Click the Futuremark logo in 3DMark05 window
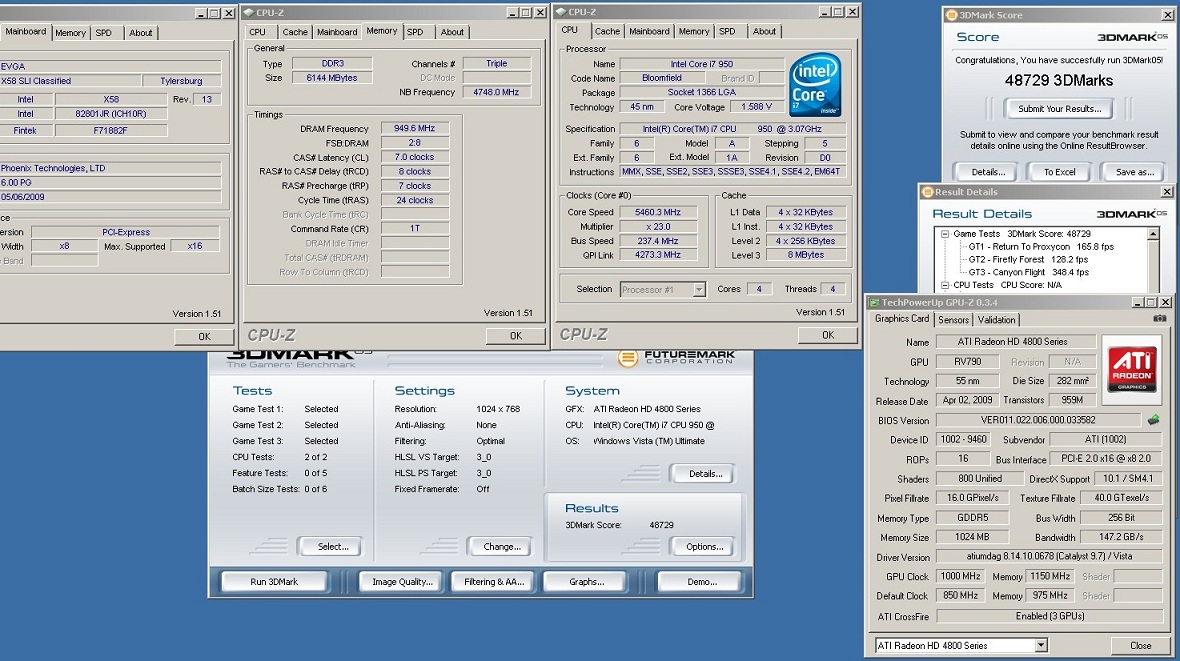The height and width of the screenshot is (661, 1180). [x=676, y=358]
